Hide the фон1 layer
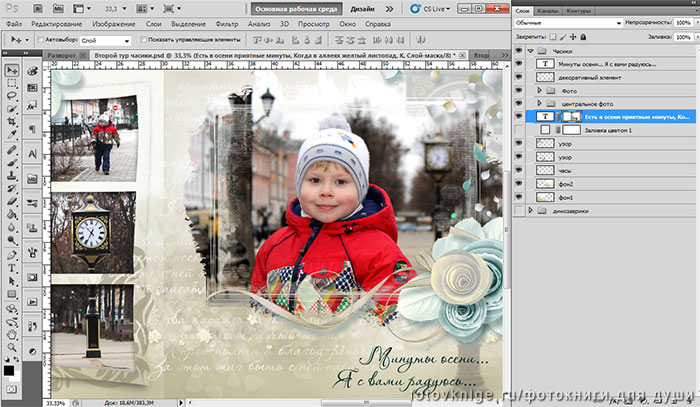 click(518, 197)
